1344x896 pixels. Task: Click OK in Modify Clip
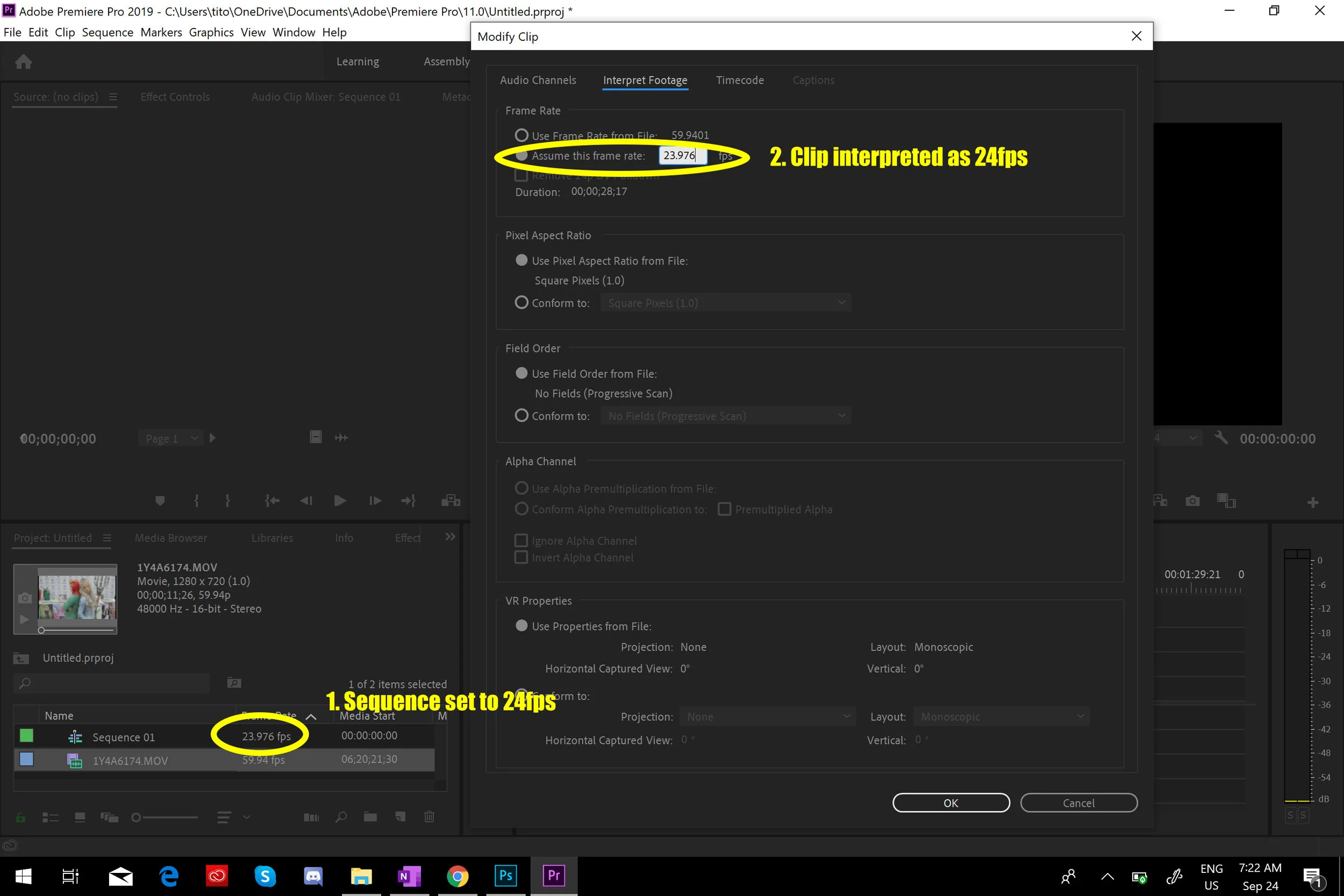point(951,803)
